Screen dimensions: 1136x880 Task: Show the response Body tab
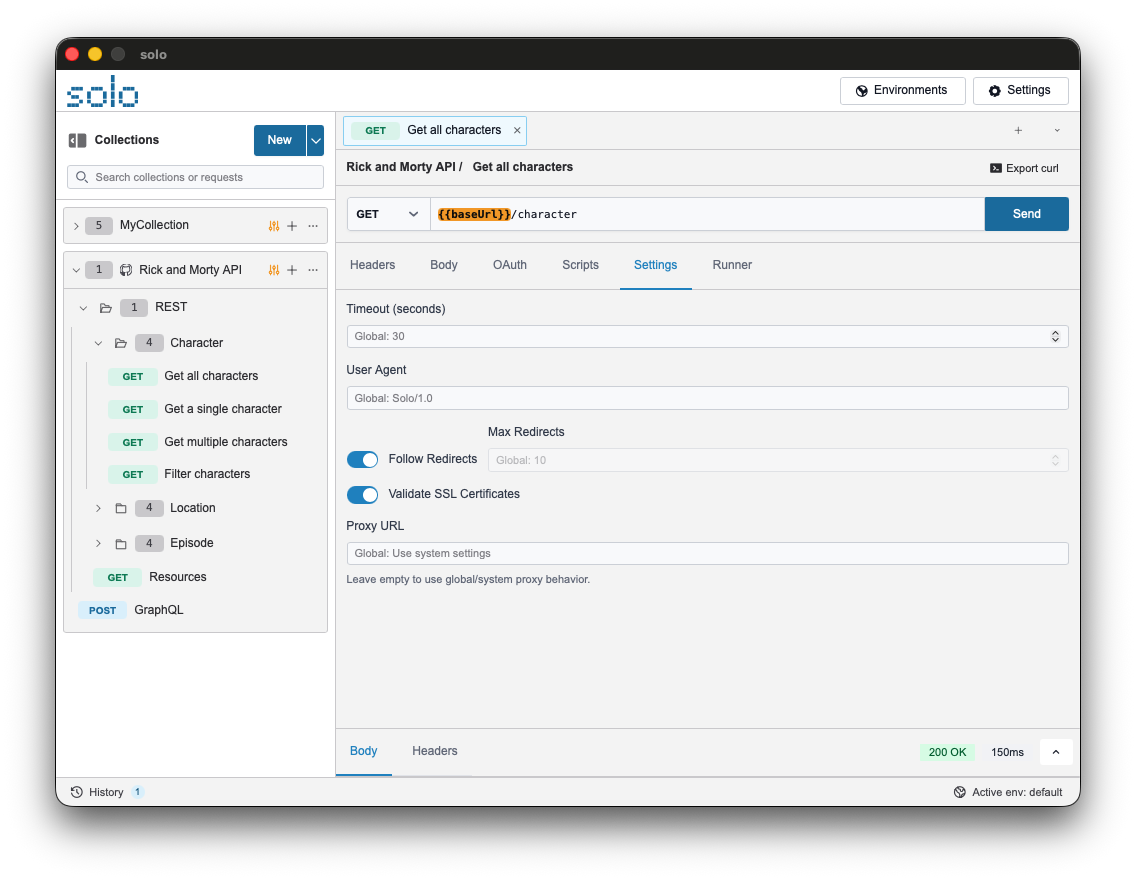(x=364, y=751)
